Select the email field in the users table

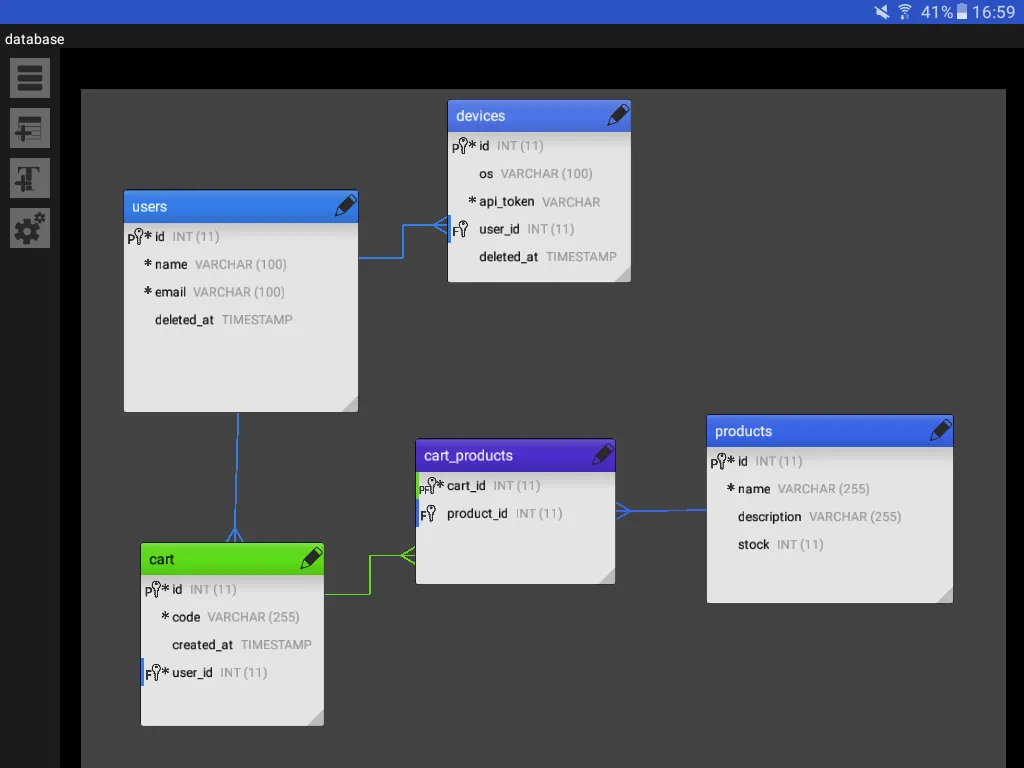tap(165, 292)
